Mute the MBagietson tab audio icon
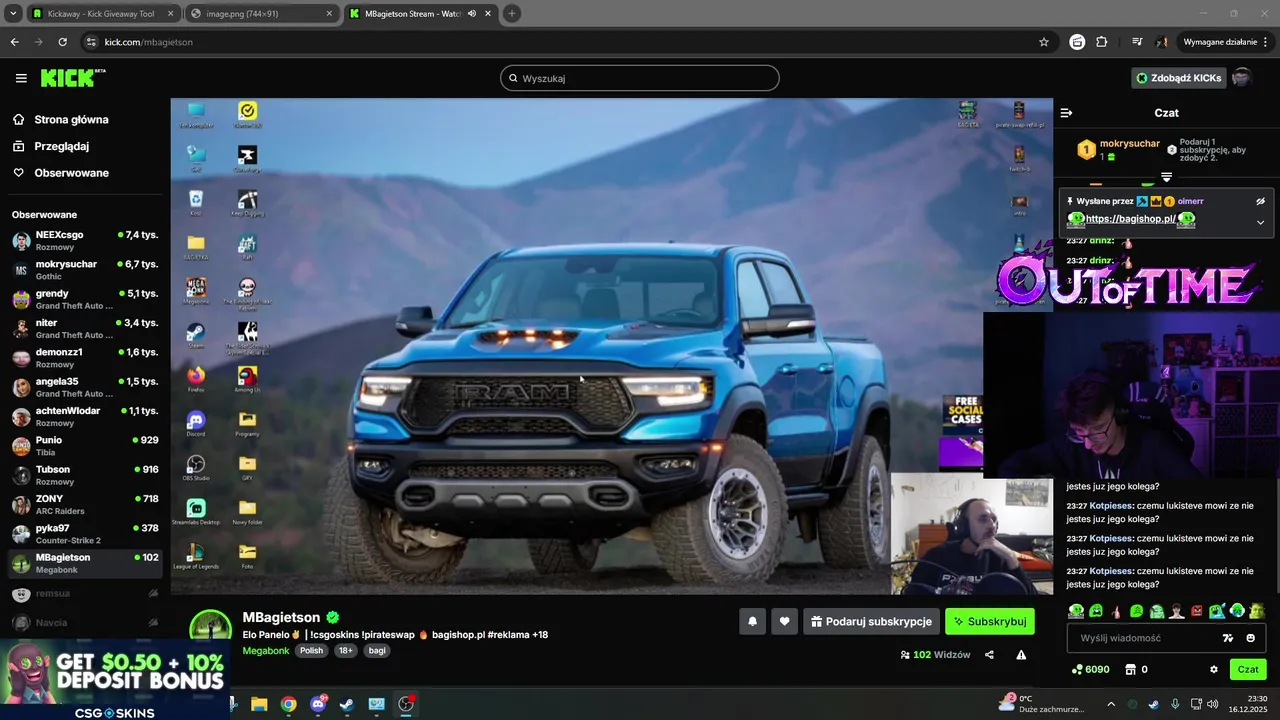 (x=471, y=14)
